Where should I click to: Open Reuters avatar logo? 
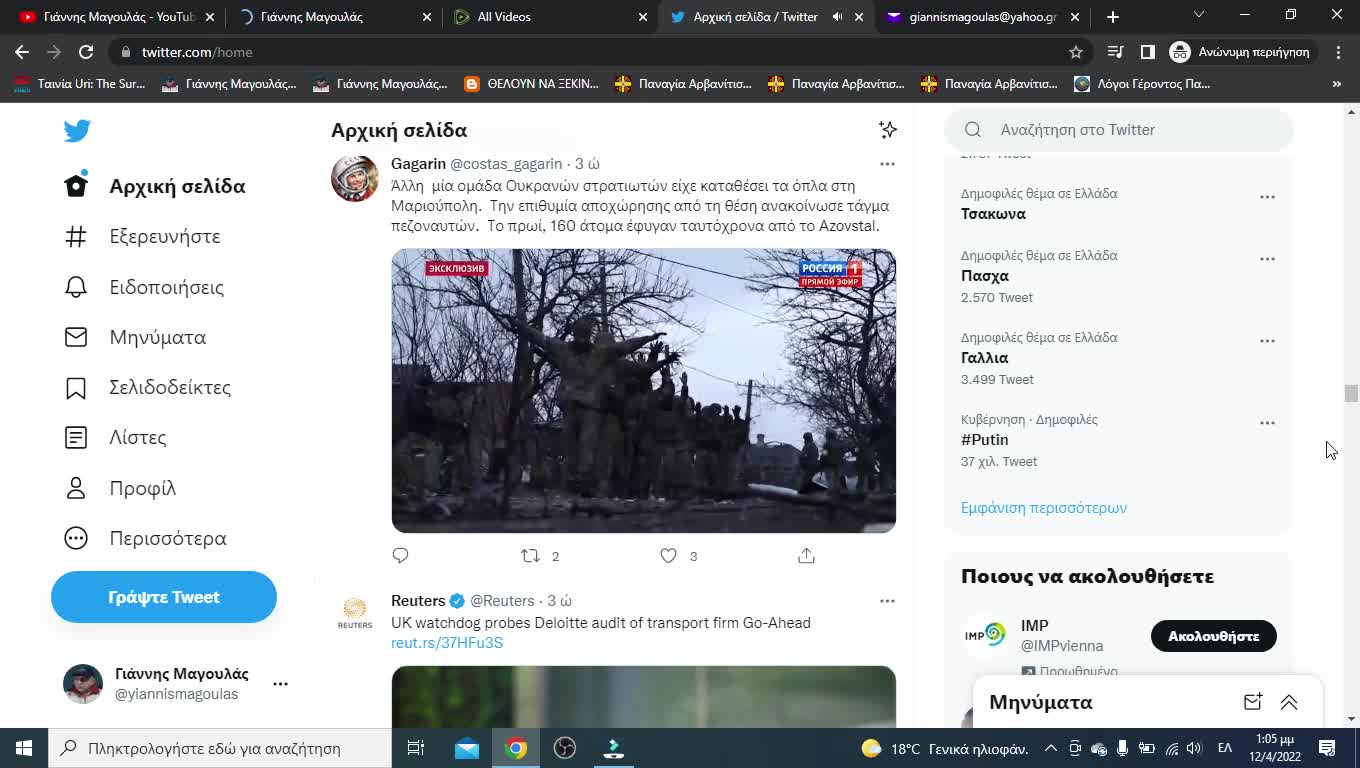click(355, 613)
